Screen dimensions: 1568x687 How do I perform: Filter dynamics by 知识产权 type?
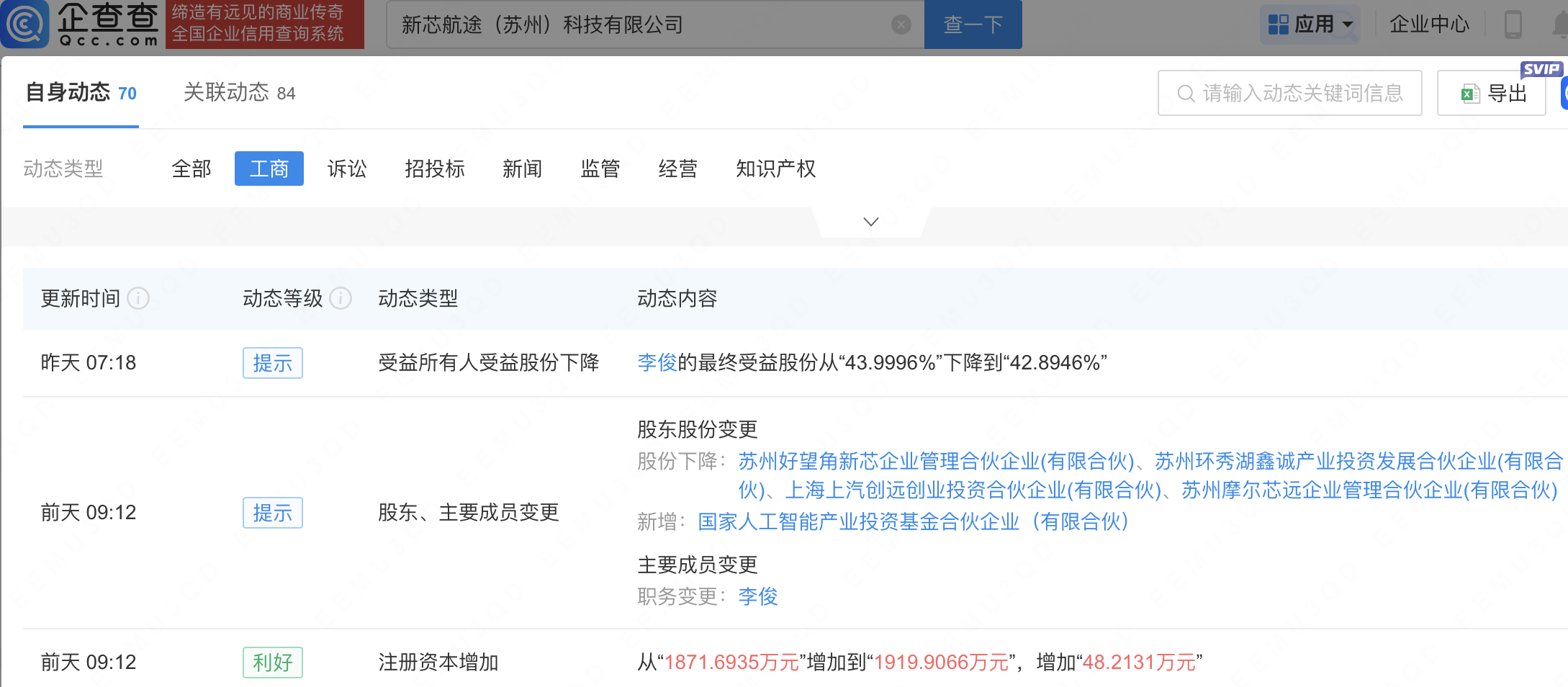pos(775,169)
